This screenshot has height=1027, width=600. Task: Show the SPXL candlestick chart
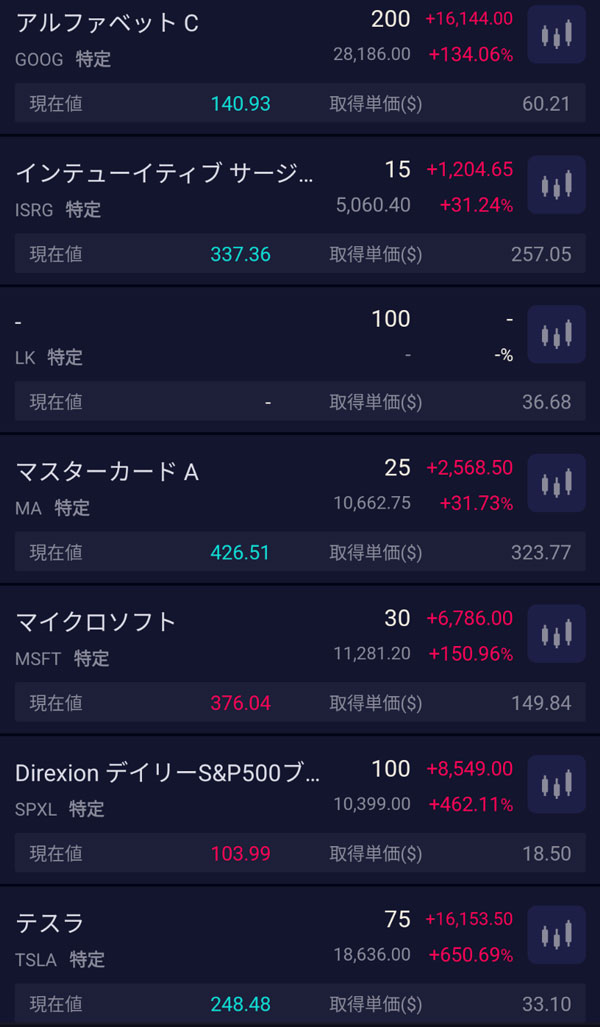[x=556, y=784]
